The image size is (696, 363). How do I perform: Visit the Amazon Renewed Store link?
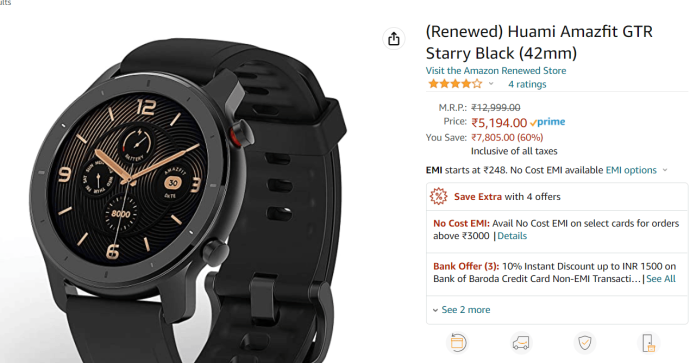[496, 71]
